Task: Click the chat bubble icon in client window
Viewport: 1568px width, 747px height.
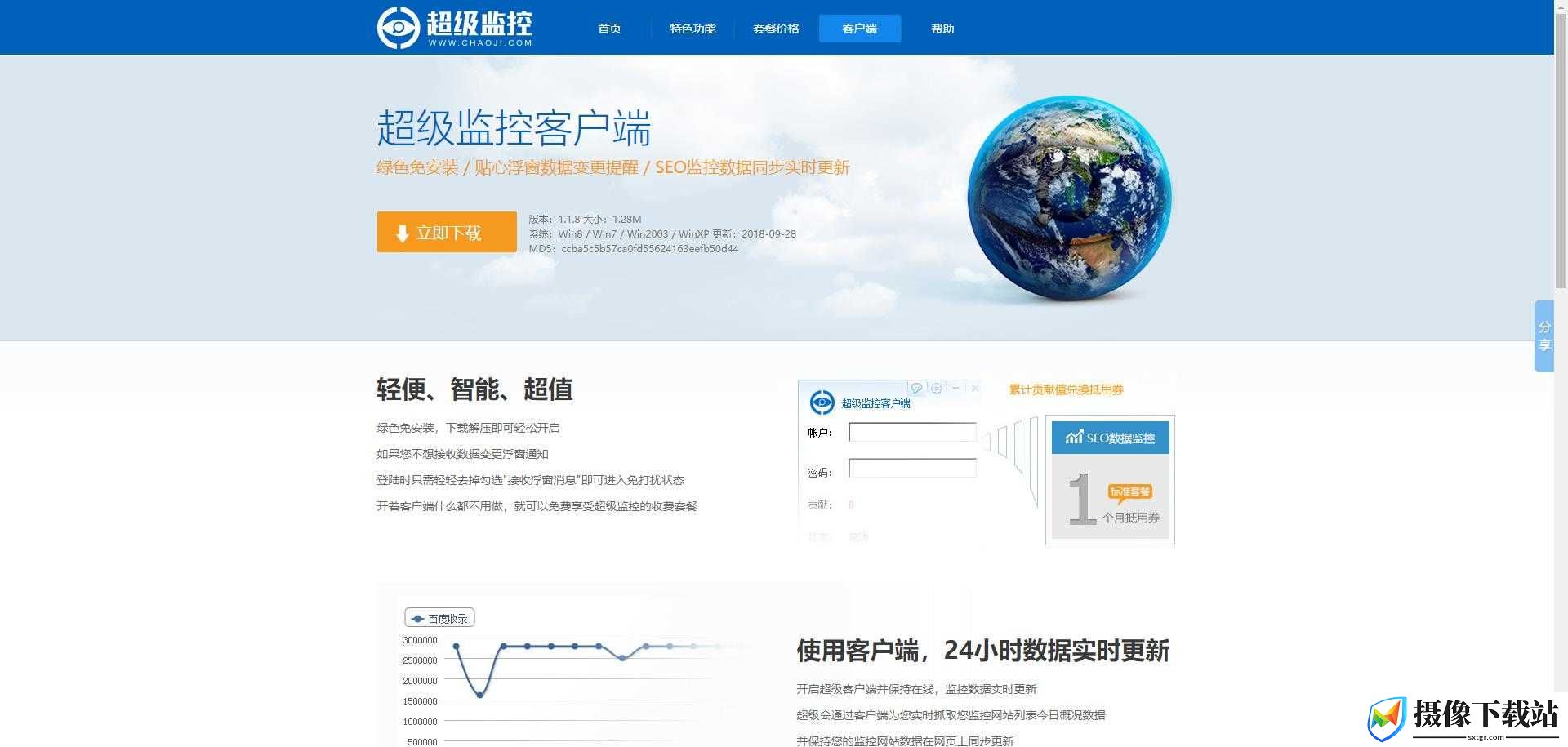Action: pos(916,389)
